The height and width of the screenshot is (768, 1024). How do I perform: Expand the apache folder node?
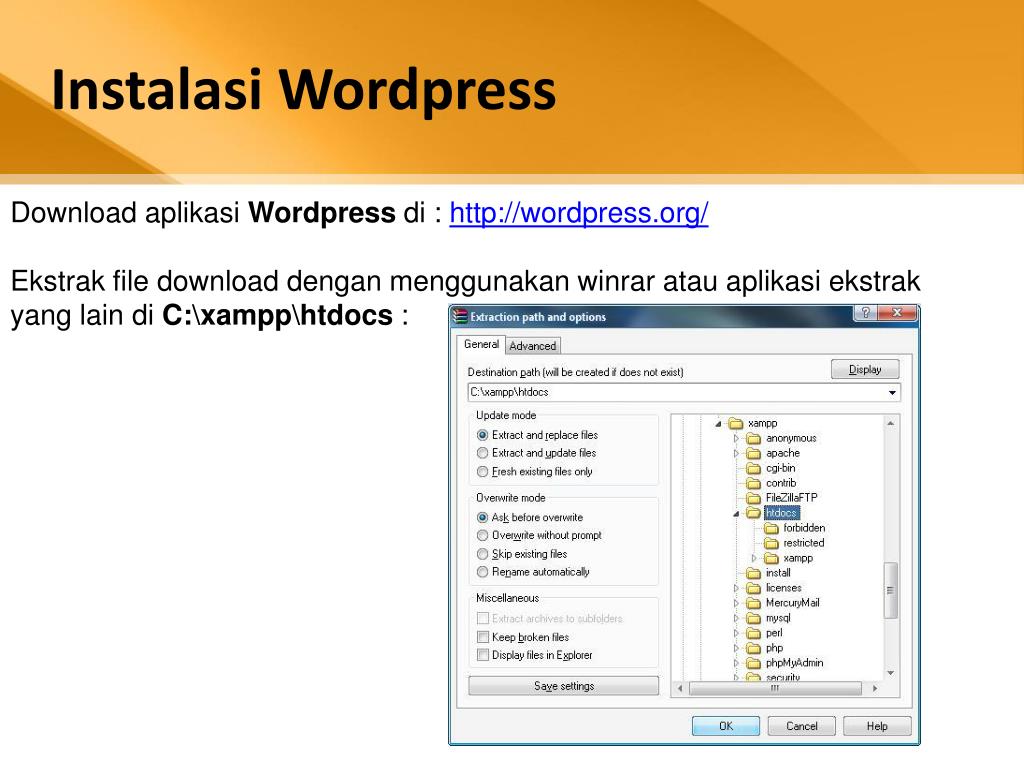coord(736,453)
